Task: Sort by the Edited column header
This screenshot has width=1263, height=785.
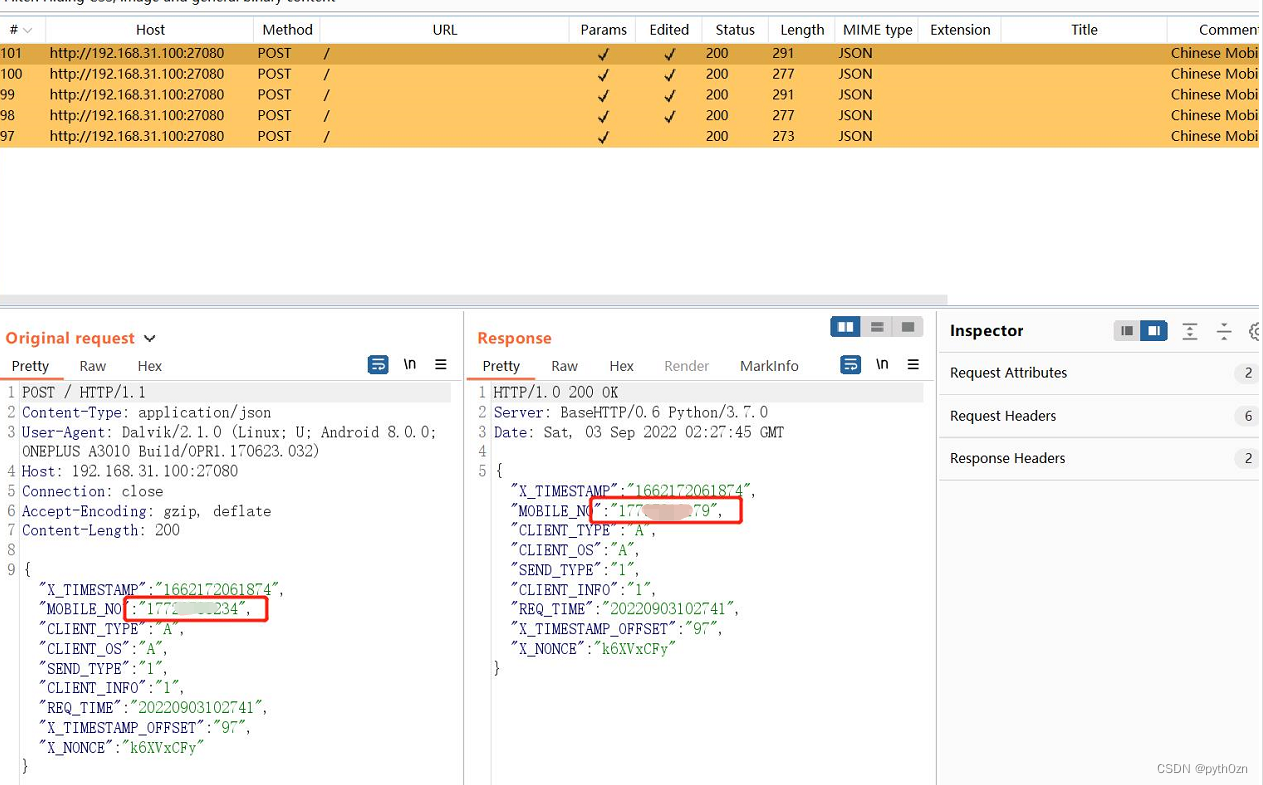Action: 669,30
